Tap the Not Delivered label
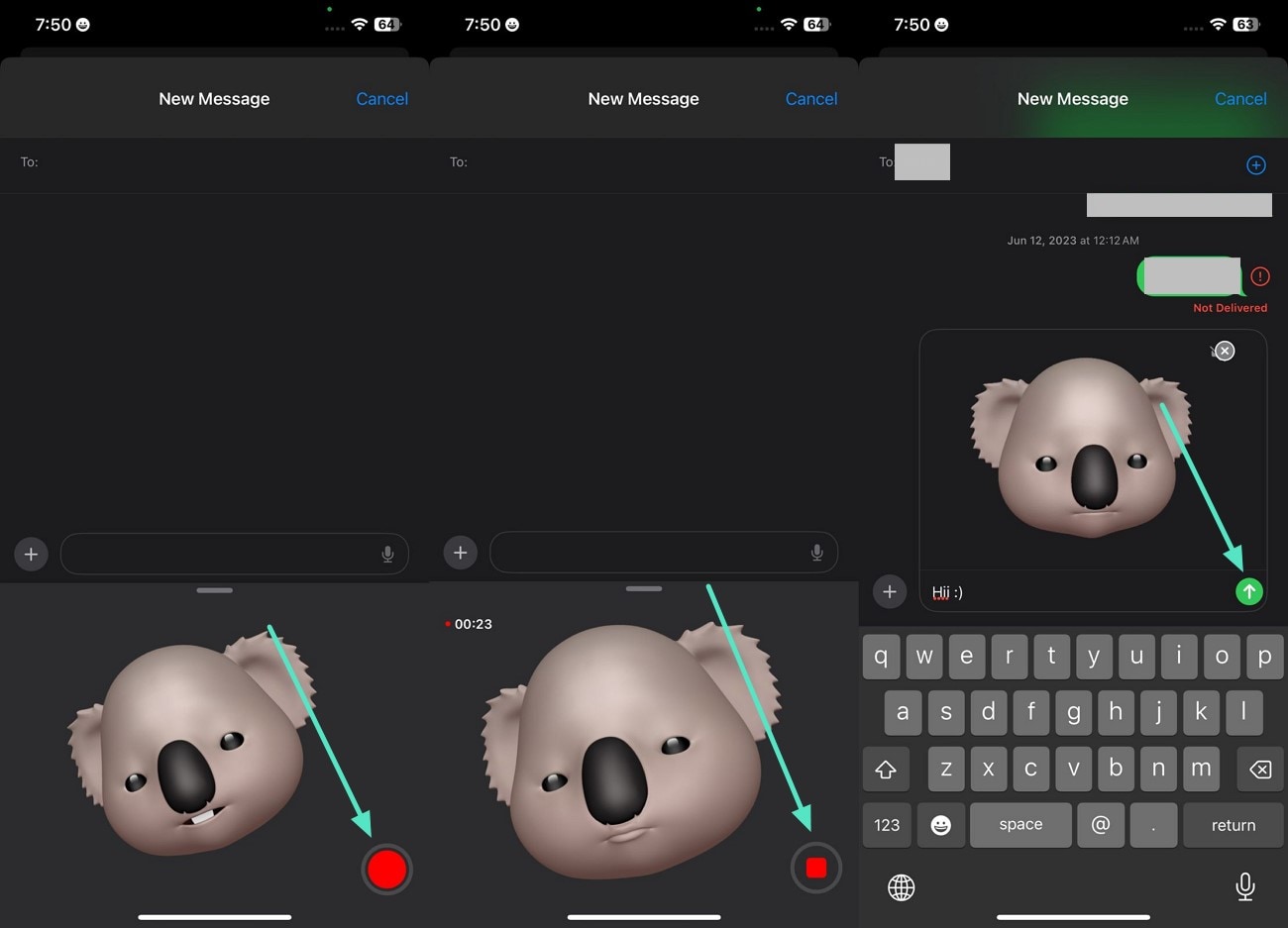Image resolution: width=1288 pixels, height=928 pixels. (1230, 308)
